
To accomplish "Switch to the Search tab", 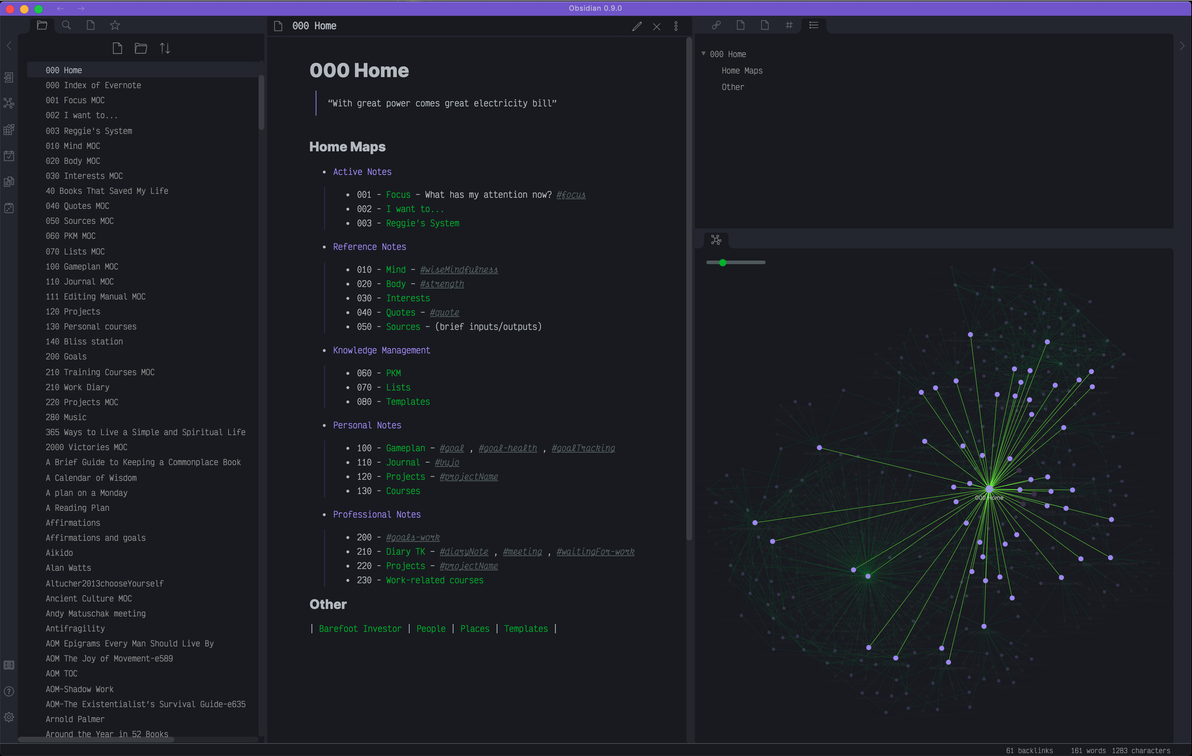I will [66, 25].
